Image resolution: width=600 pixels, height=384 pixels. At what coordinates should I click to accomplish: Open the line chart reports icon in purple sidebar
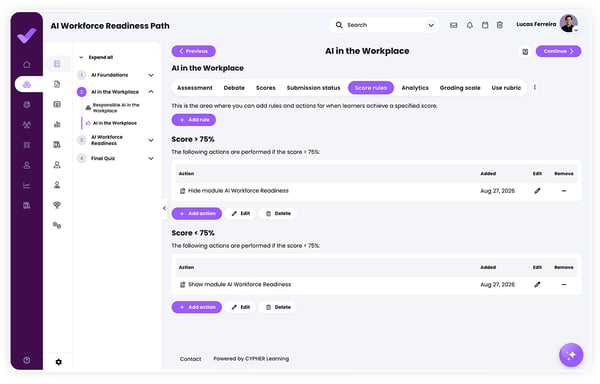(27, 185)
